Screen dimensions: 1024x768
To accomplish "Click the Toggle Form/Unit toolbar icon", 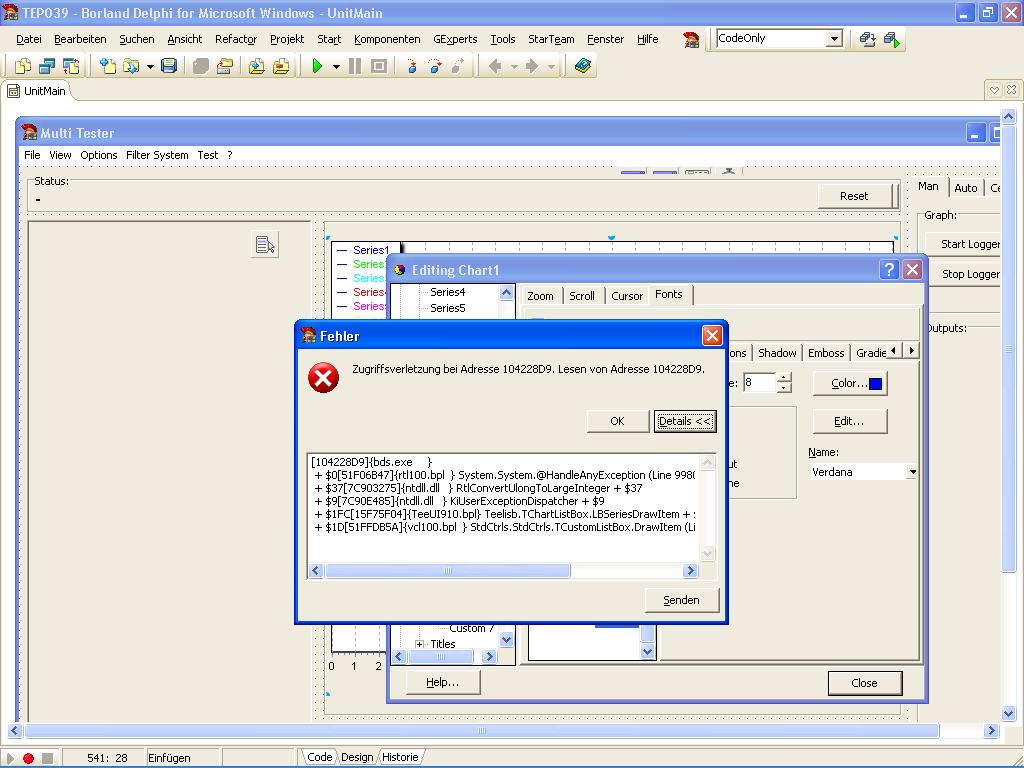I will coord(71,66).
